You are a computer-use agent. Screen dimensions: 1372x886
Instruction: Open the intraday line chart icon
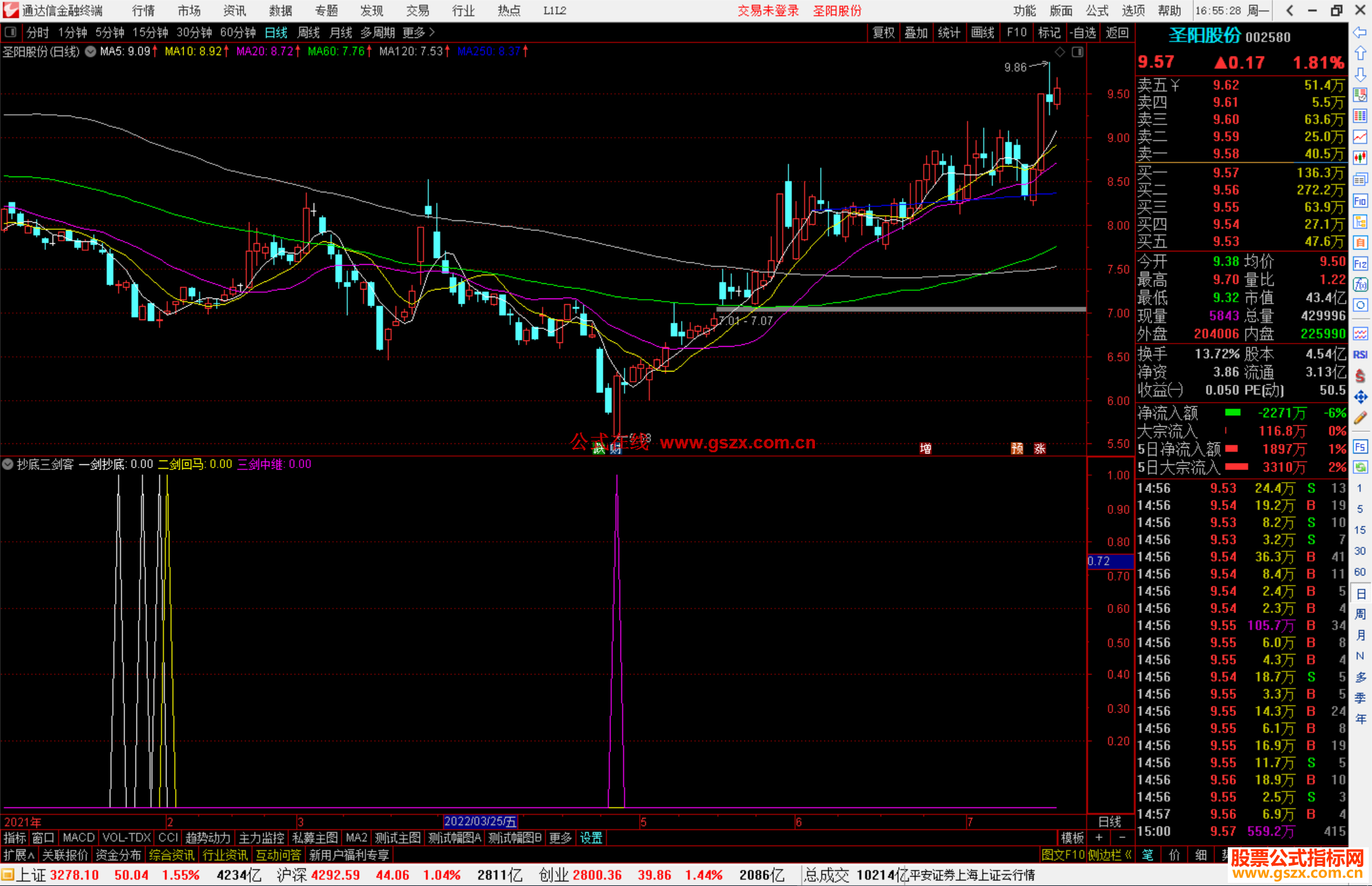click(1360, 137)
